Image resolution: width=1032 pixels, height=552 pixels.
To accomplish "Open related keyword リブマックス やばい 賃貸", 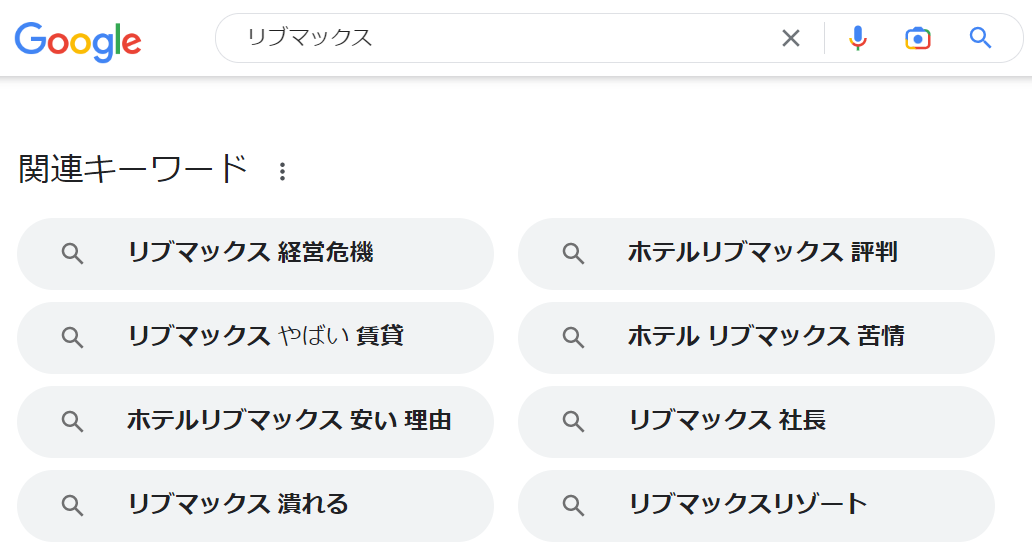I will pyautogui.click(x=265, y=337).
